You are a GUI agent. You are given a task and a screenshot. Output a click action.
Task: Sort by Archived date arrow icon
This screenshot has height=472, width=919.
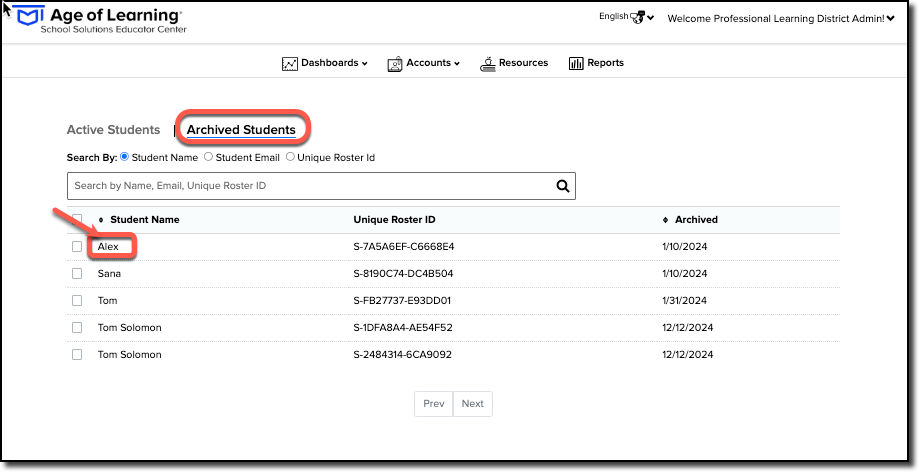point(665,220)
